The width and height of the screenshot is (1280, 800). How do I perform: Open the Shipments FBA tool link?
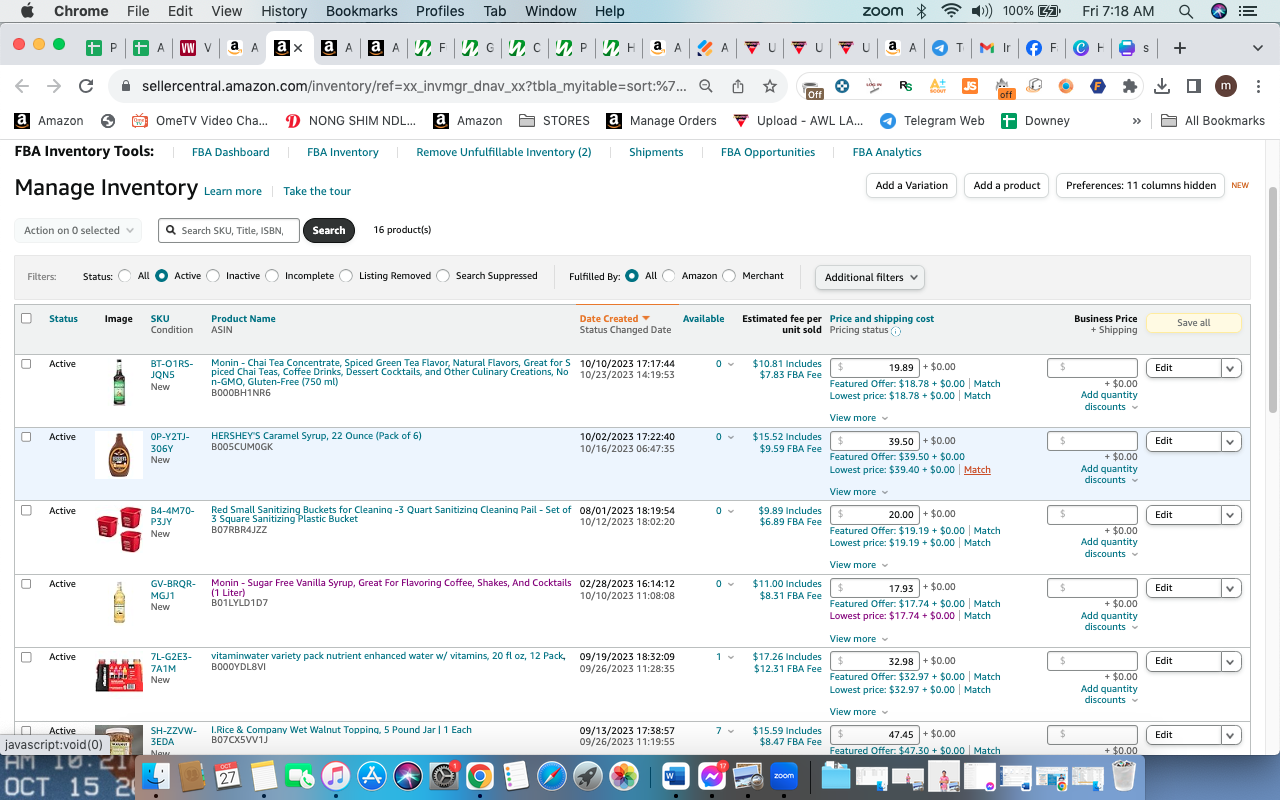656,152
